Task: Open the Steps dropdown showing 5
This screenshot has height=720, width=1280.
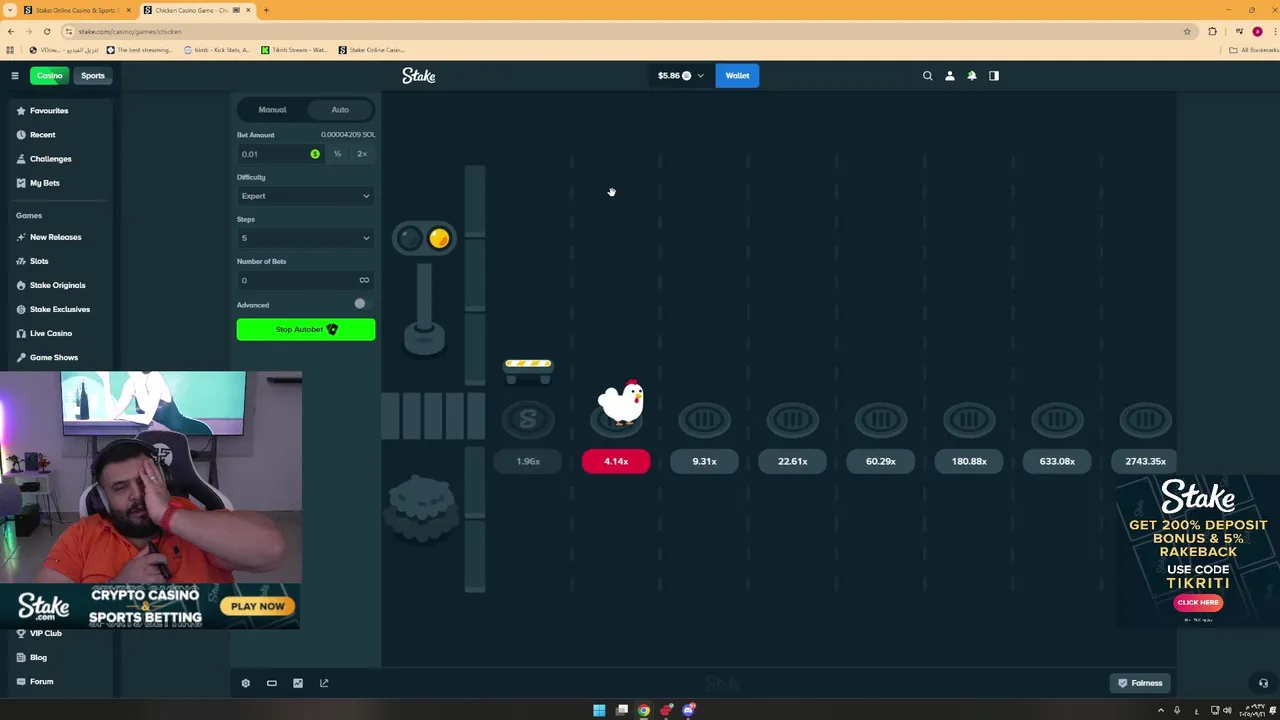Action: pos(305,238)
